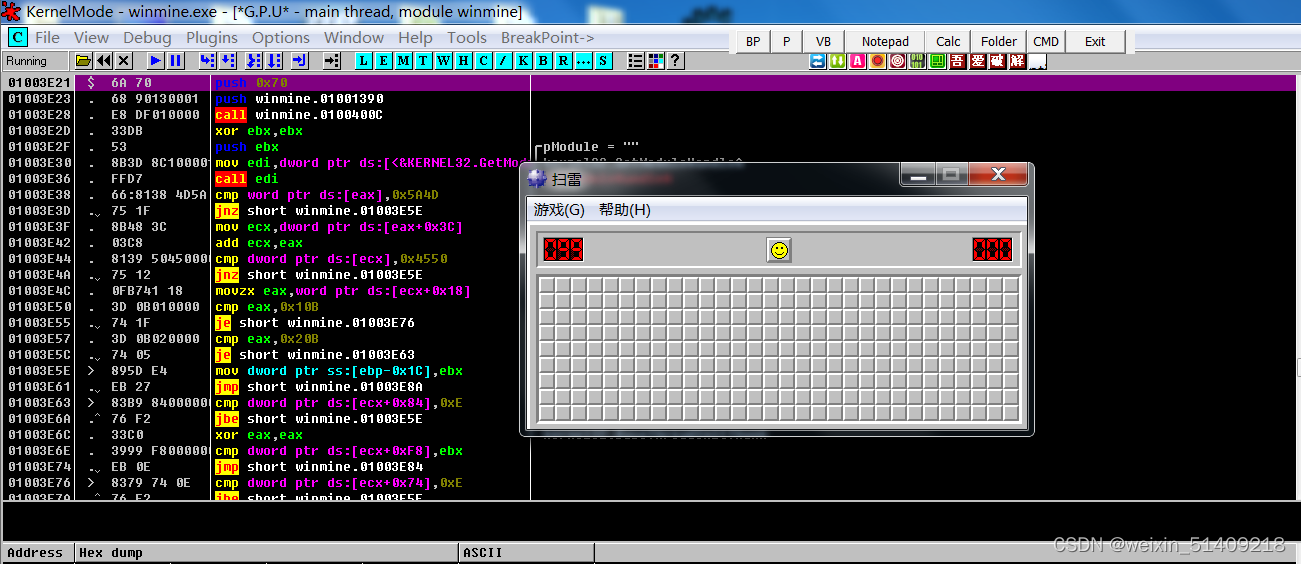Launch Notepad from the button bar

tap(885, 41)
